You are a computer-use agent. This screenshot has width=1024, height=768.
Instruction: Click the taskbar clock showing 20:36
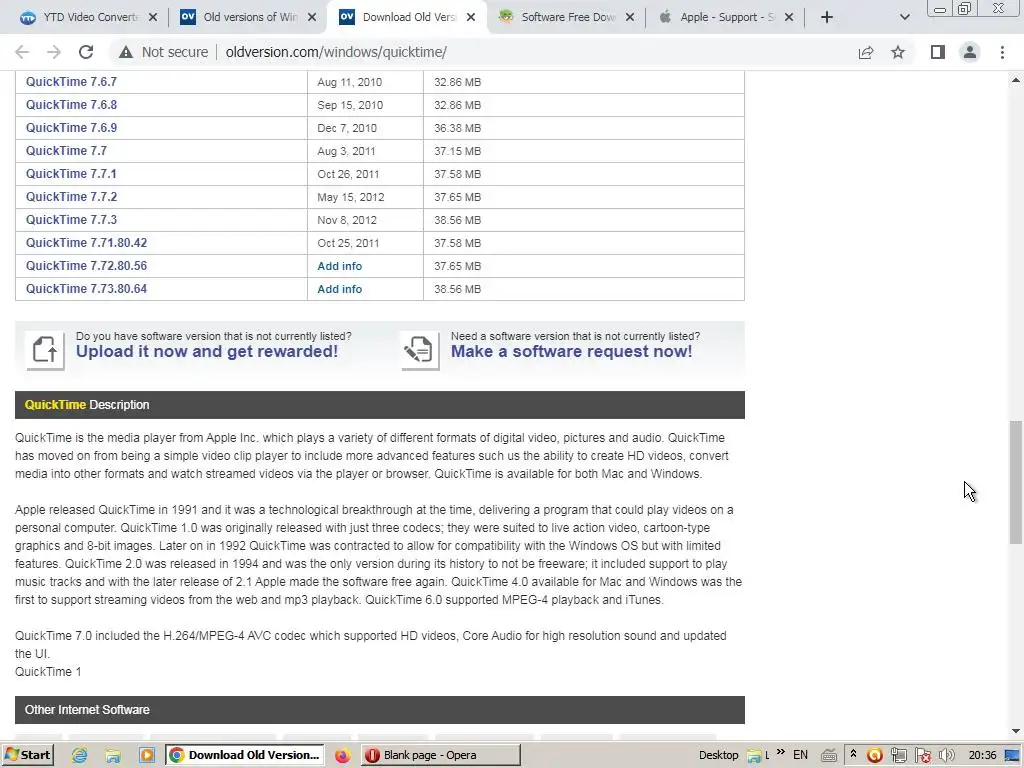982,755
